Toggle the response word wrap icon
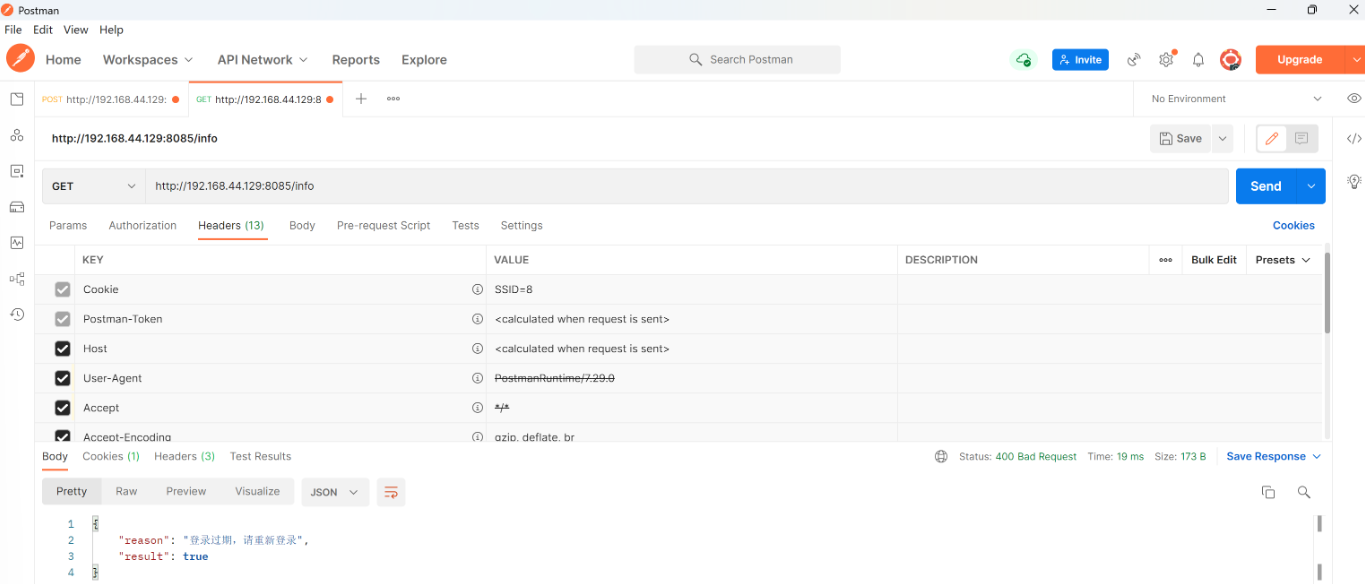Image resolution: width=1365 pixels, height=584 pixels. 391,492
